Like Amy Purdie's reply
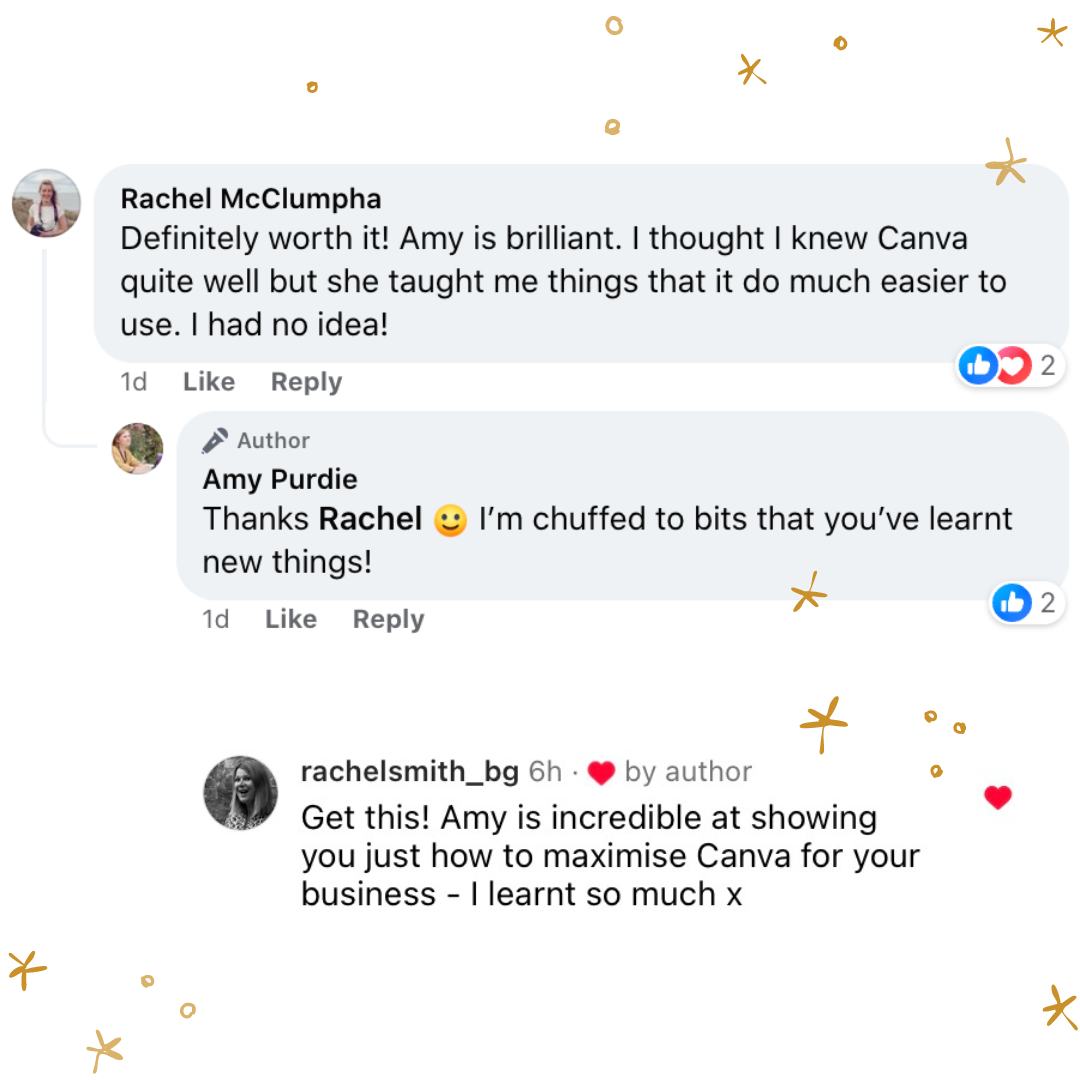The width and height of the screenshot is (1080, 1080). [x=290, y=620]
